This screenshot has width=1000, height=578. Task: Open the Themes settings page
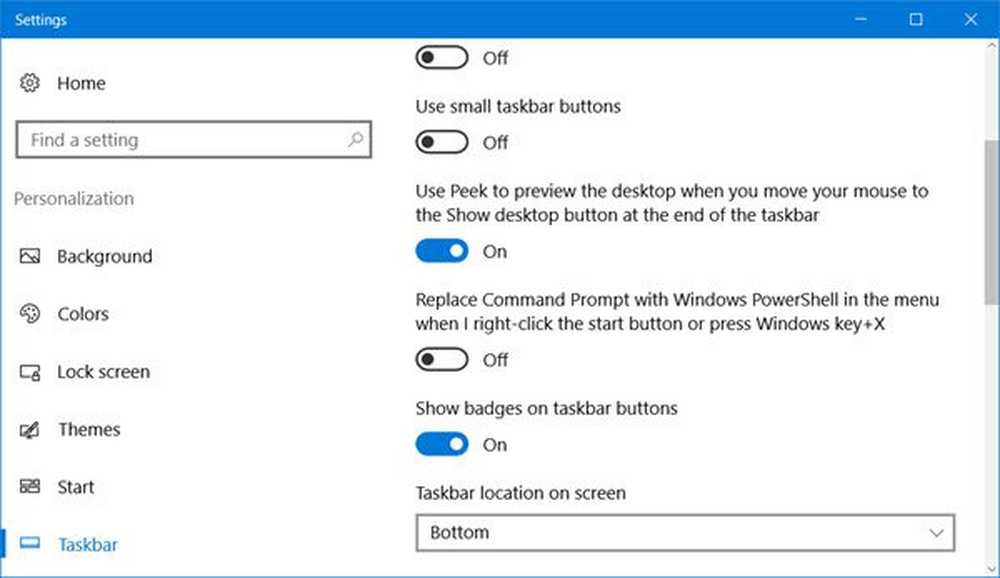(89, 429)
